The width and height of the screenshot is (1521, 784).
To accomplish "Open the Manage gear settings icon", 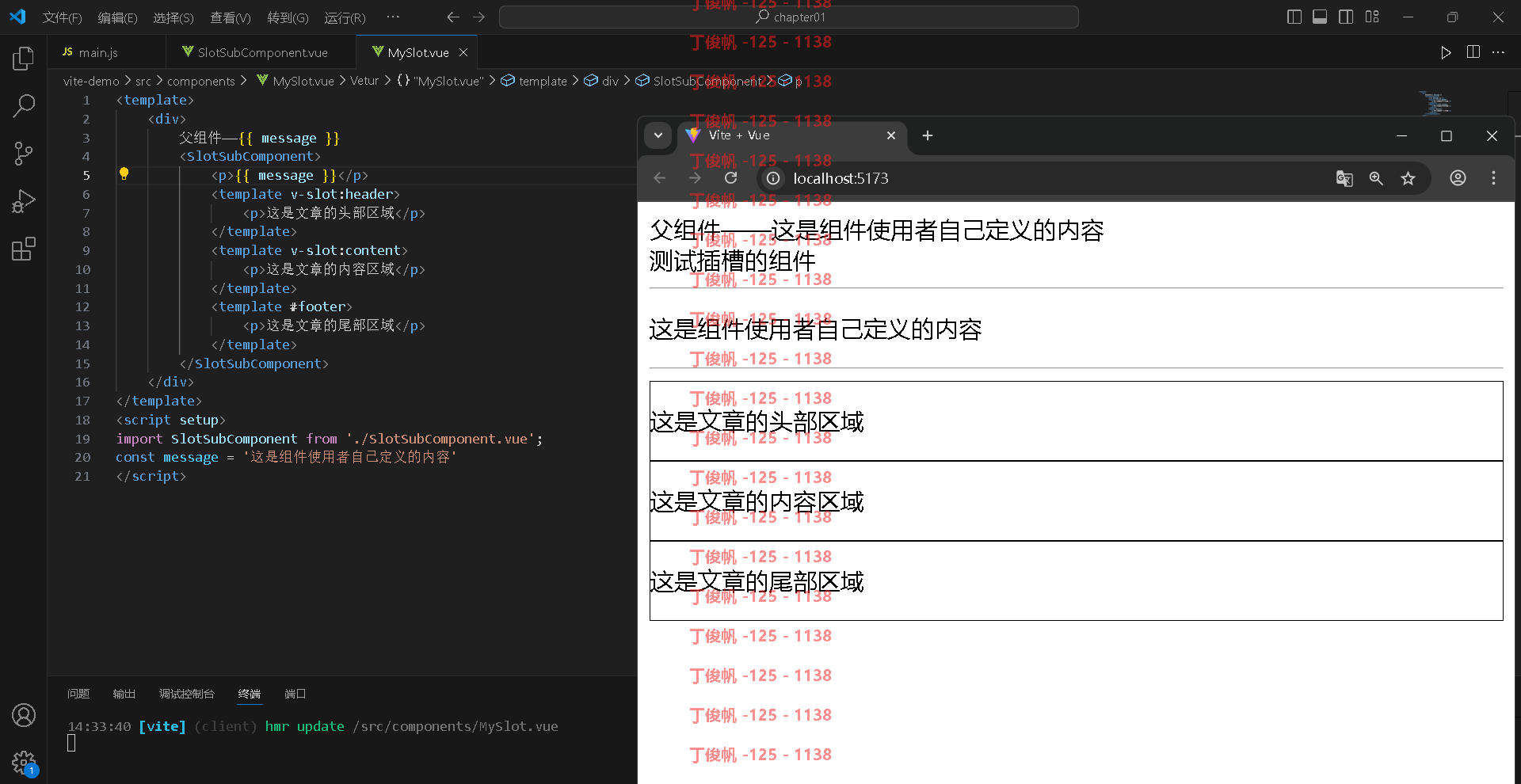I will [x=24, y=763].
